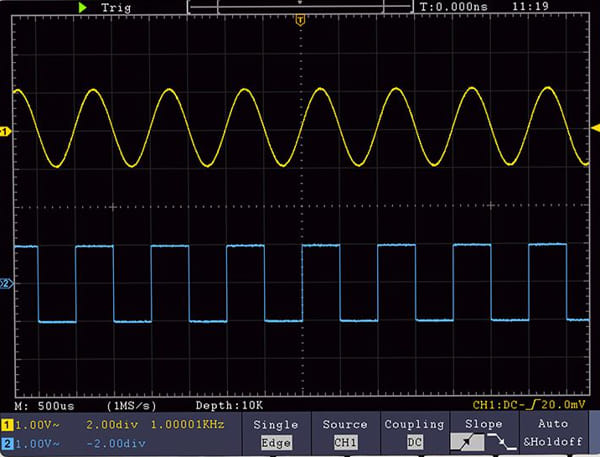The height and width of the screenshot is (457, 600).
Task: Click the yellow trigger level arrow
Action: pos(595,128)
